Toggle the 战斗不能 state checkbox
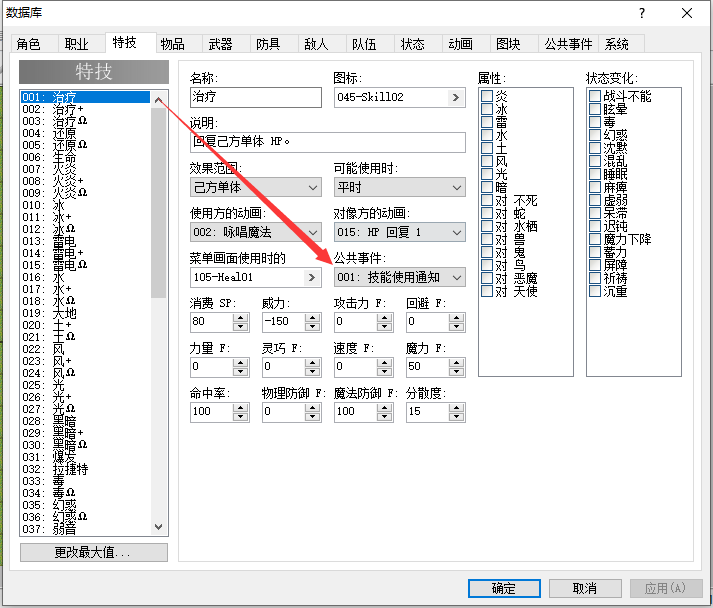The image size is (713, 608). point(595,96)
